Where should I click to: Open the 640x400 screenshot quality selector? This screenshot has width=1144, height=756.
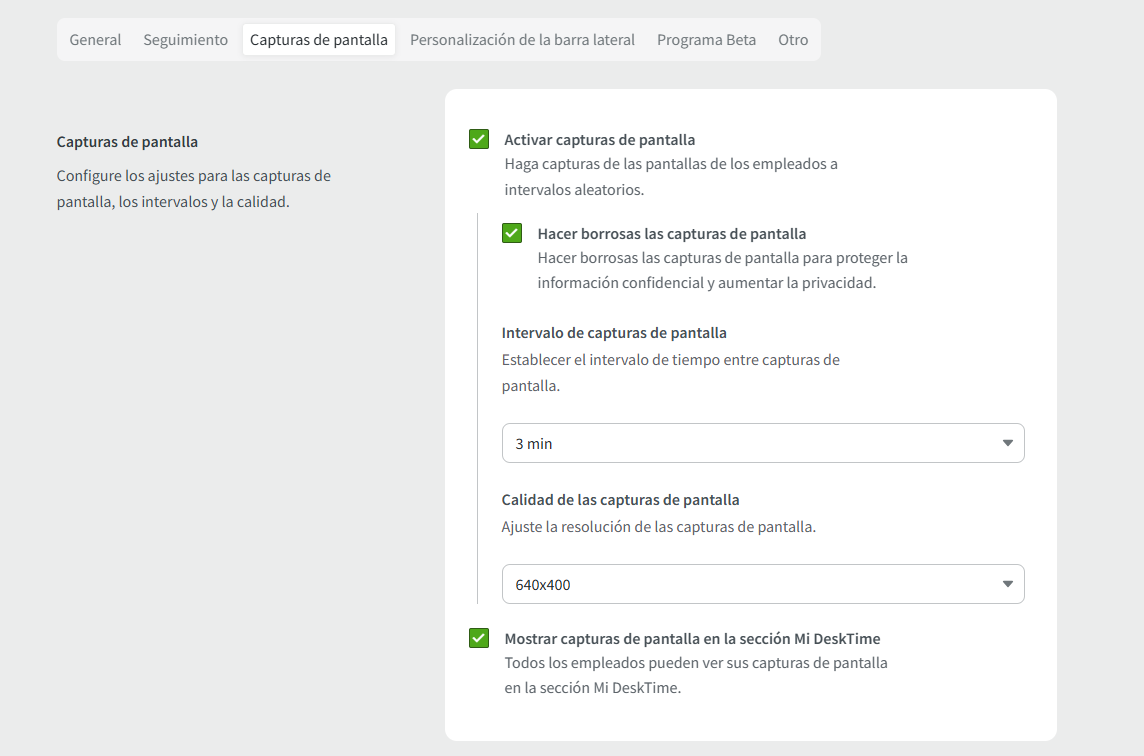(750, 584)
